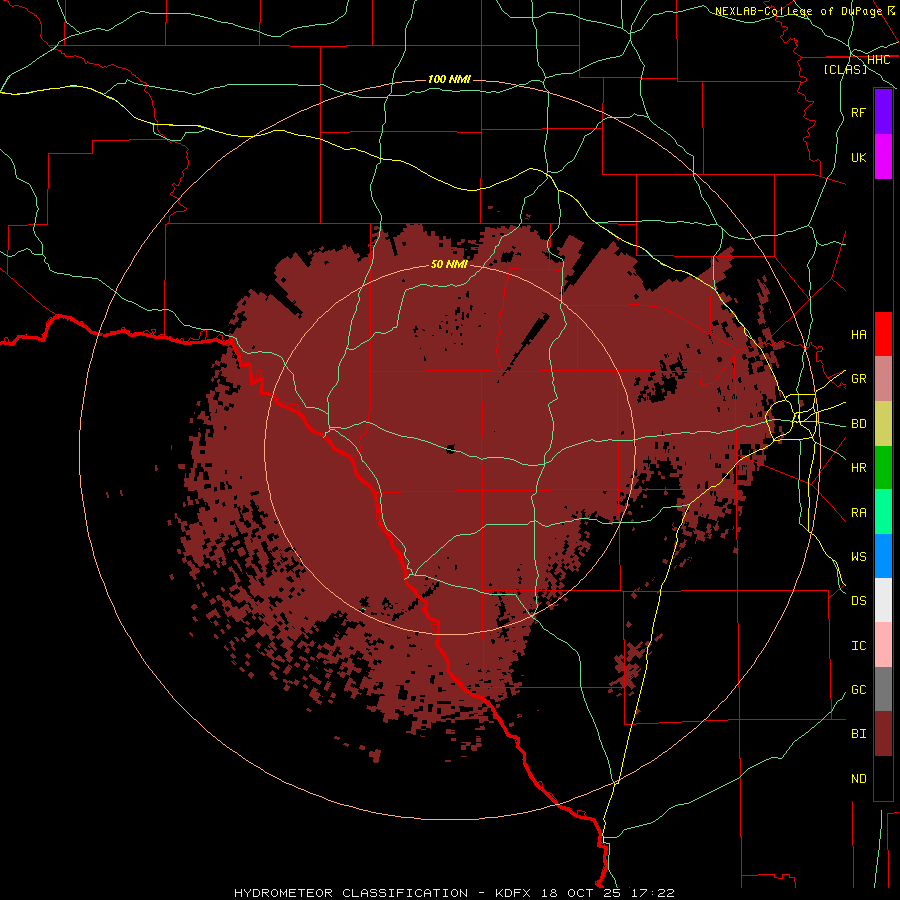Click the black radar site dot at center
The width and height of the screenshot is (900, 900).
(451, 449)
